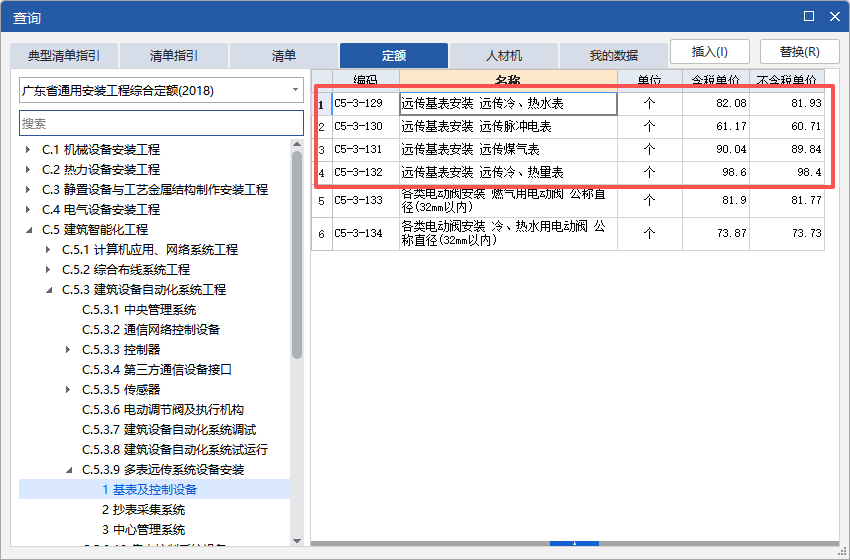Collapse the C.5.3.9 多表远传系统设备安装 node
The height and width of the screenshot is (560, 850).
click(69, 470)
